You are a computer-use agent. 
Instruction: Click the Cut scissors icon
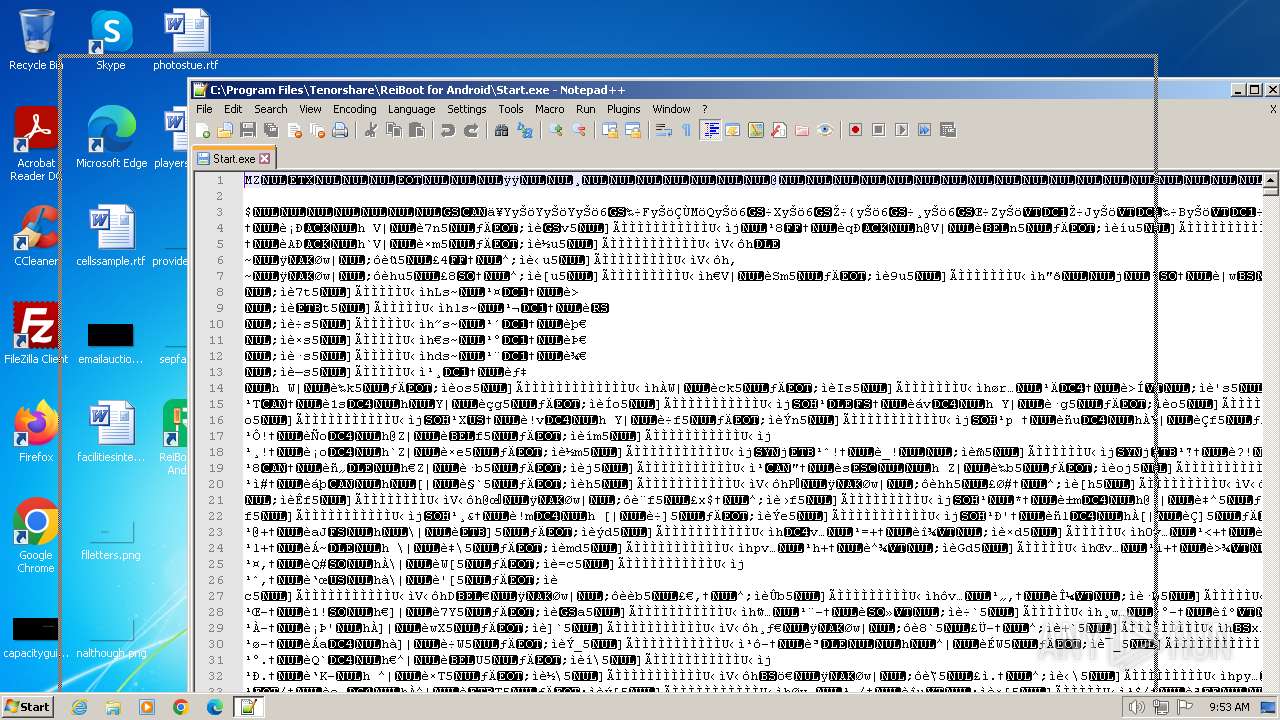coord(371,130)
